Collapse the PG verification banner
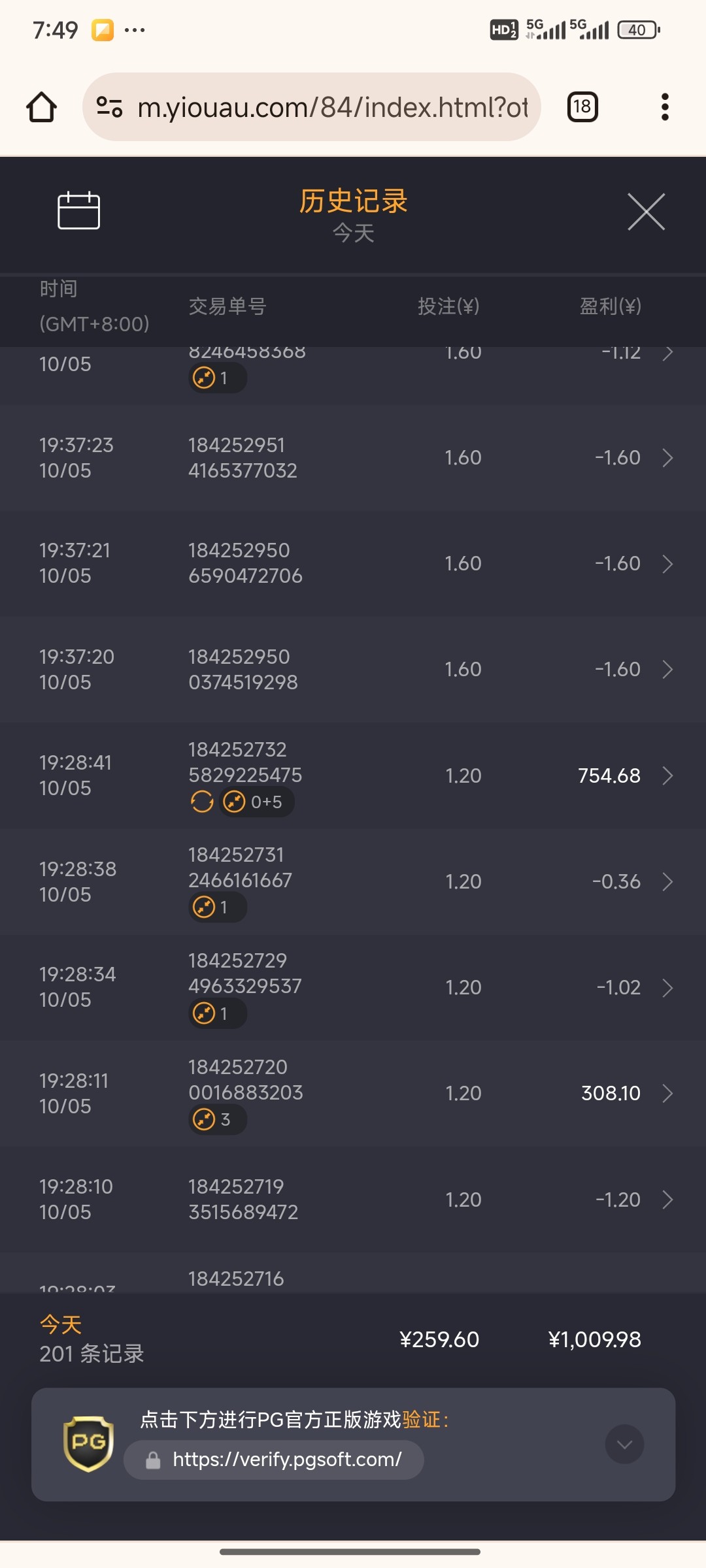The image size is (706, 1568). click(x=624, y=1444)
